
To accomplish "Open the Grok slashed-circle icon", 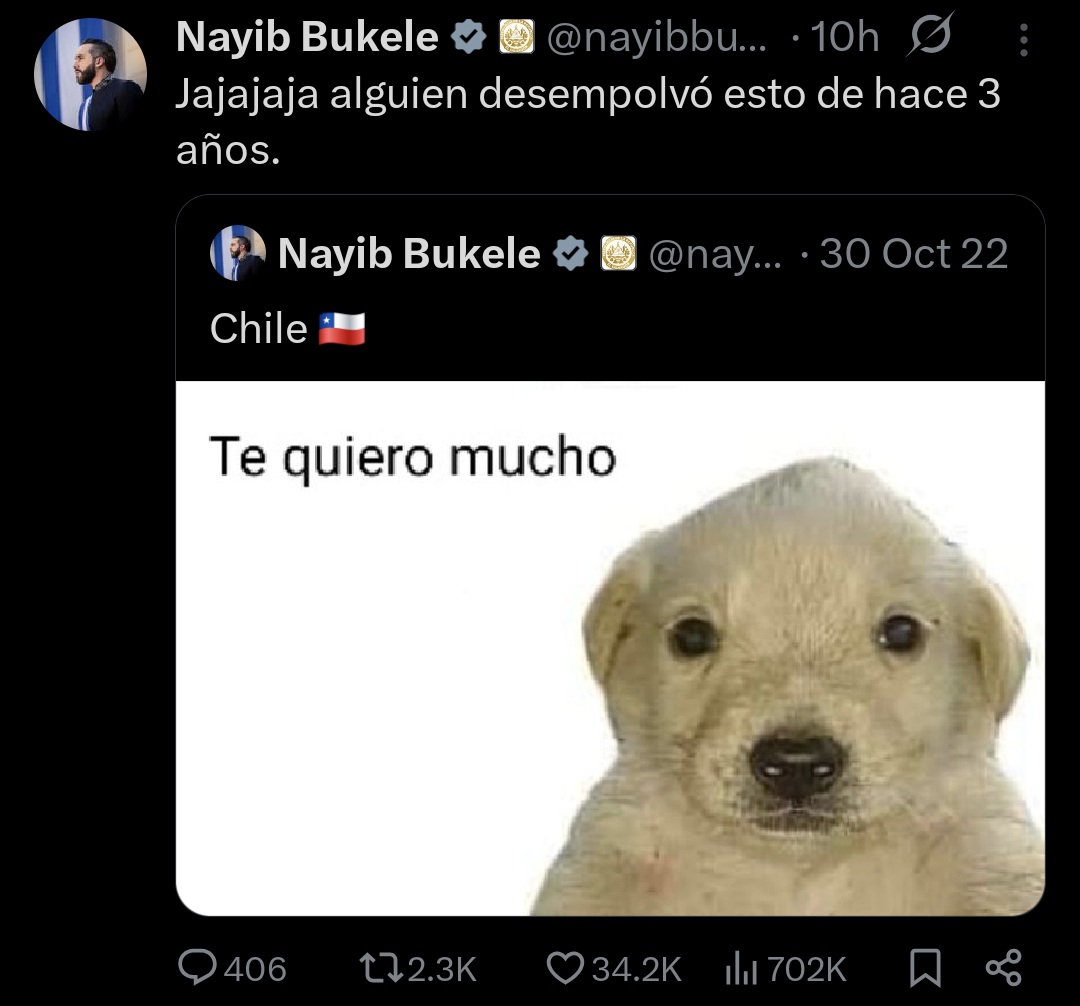I will pyautogui.click(x=931, y=35).
